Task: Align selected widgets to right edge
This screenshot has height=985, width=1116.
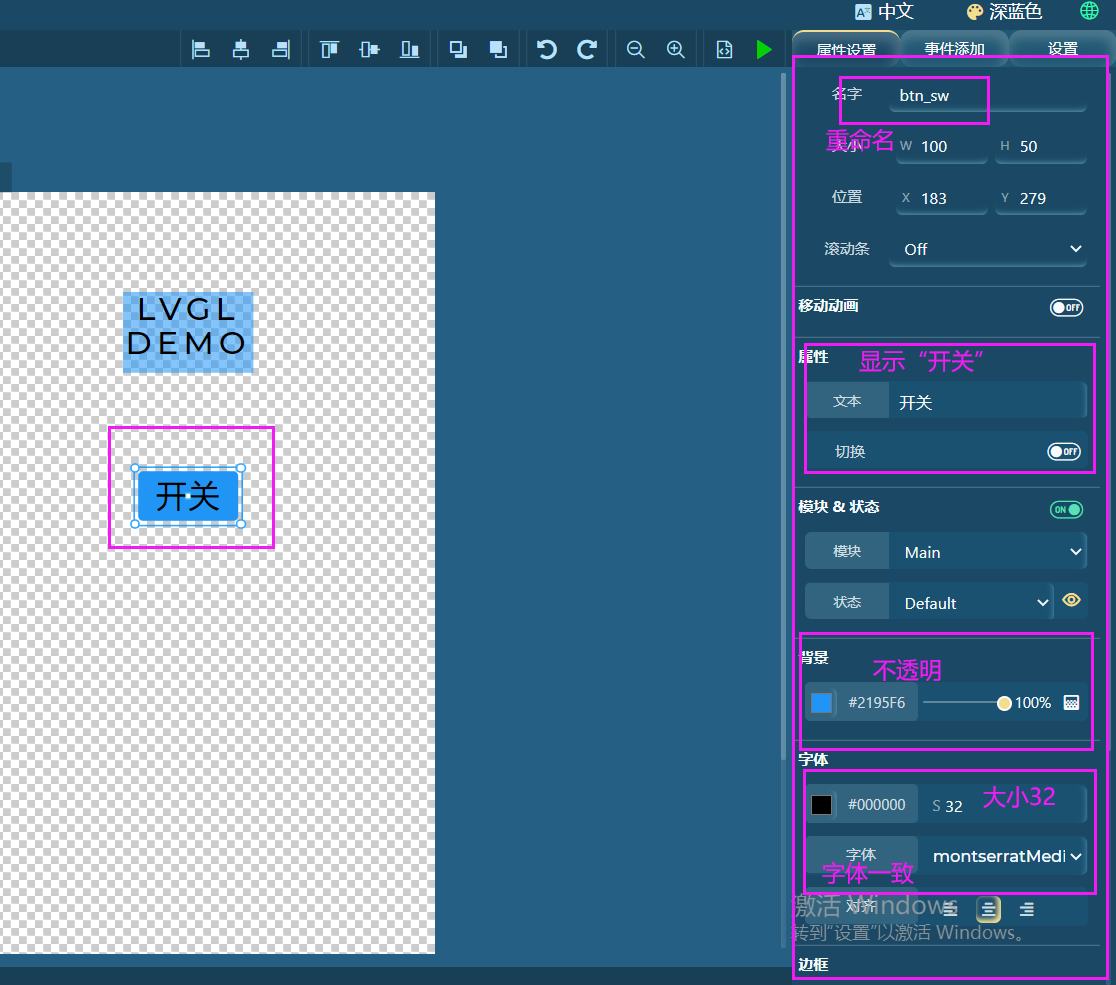Action: click(x=281, y=49)
